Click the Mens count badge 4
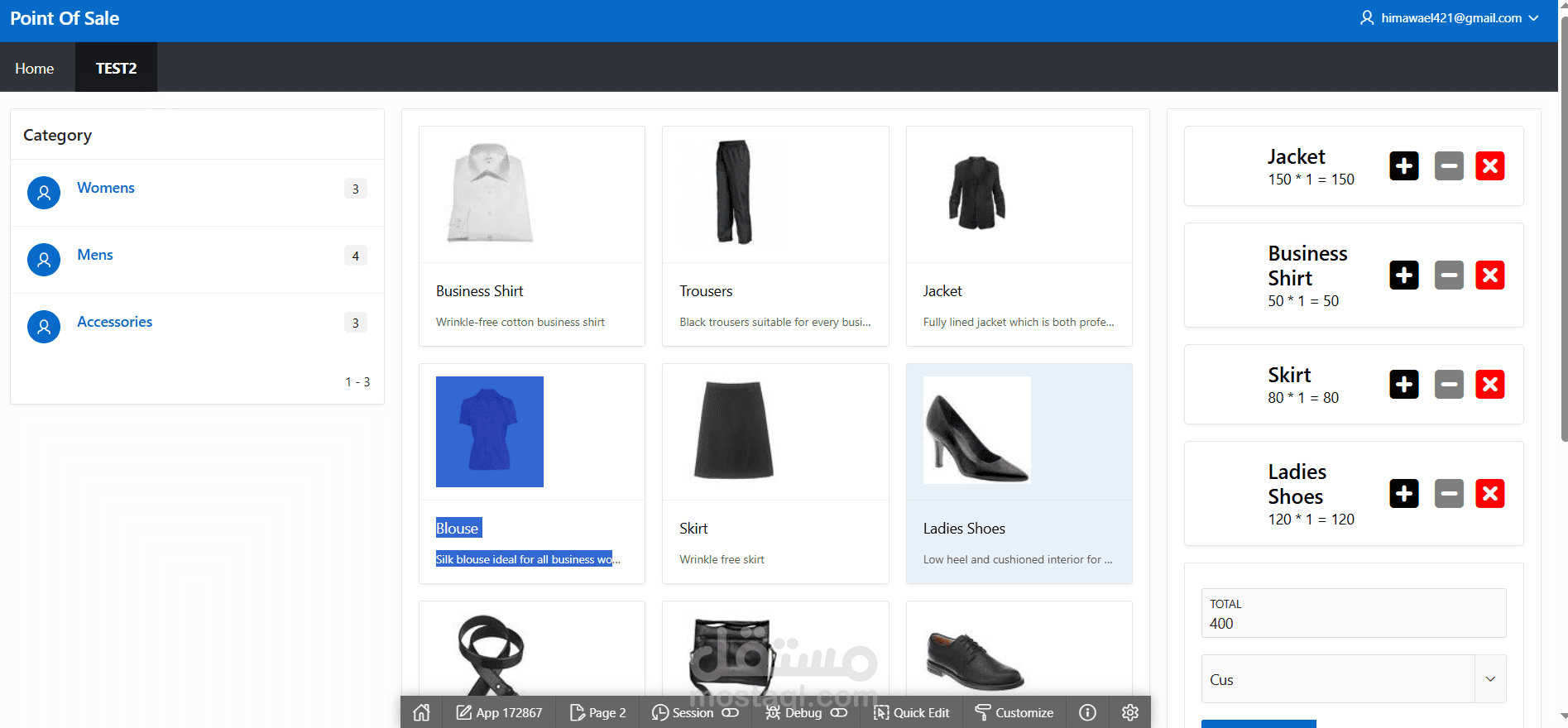Viewport: 1568px width, 728px height. point(356,256)
